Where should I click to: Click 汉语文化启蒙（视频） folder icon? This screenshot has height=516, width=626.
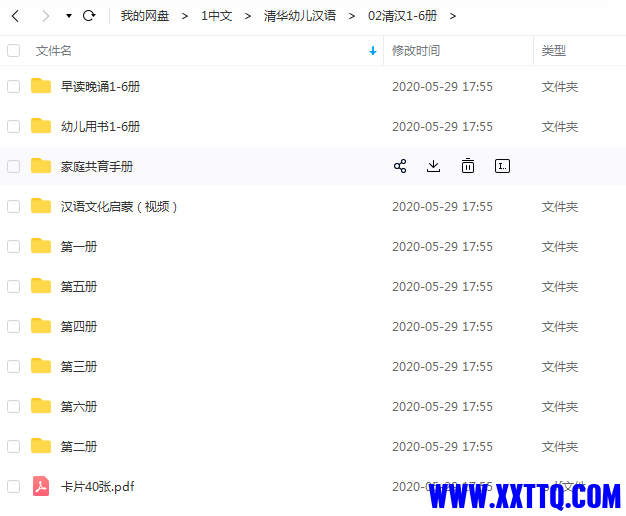[41, 205]
